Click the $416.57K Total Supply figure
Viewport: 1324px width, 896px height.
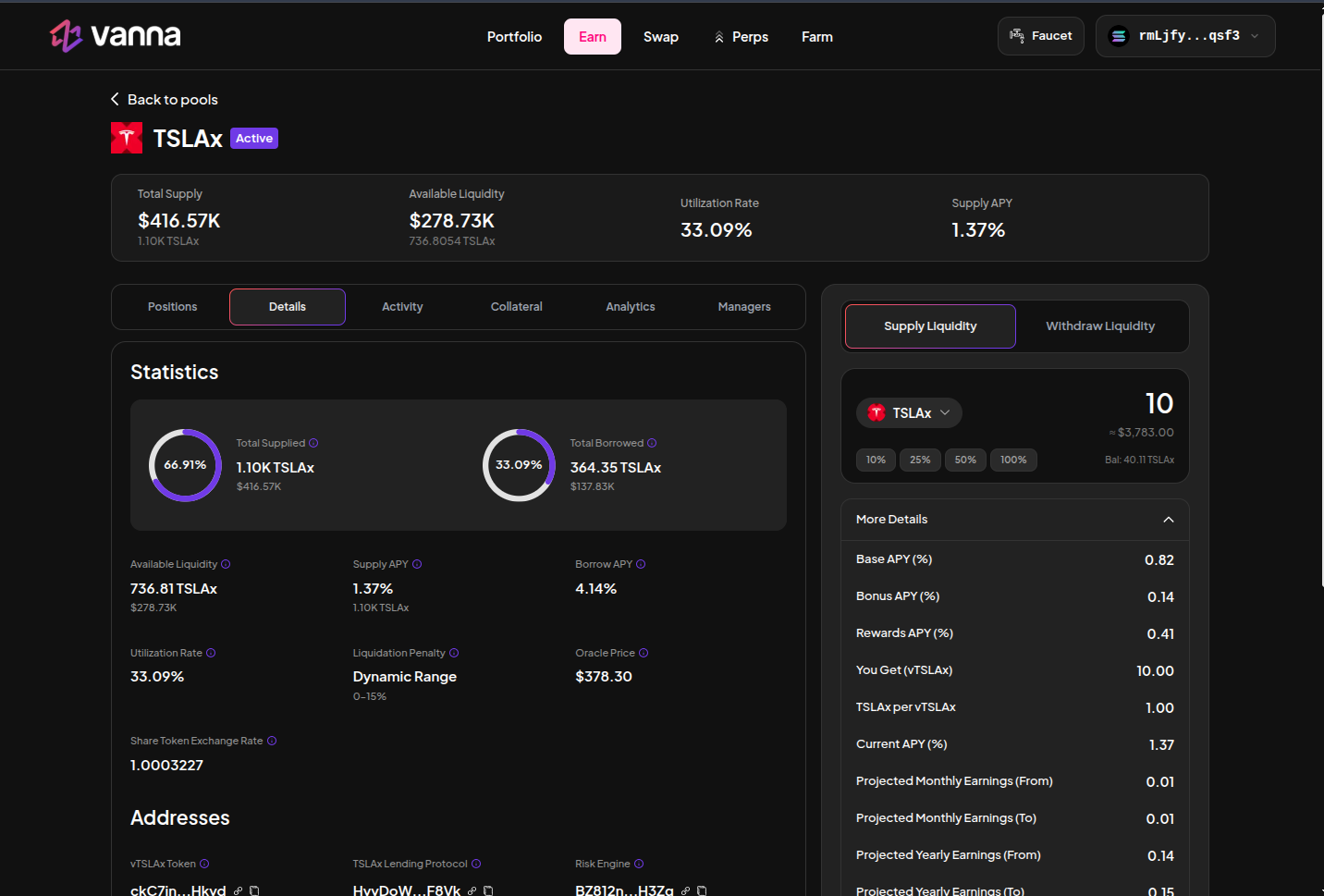(x=179, y=221)
